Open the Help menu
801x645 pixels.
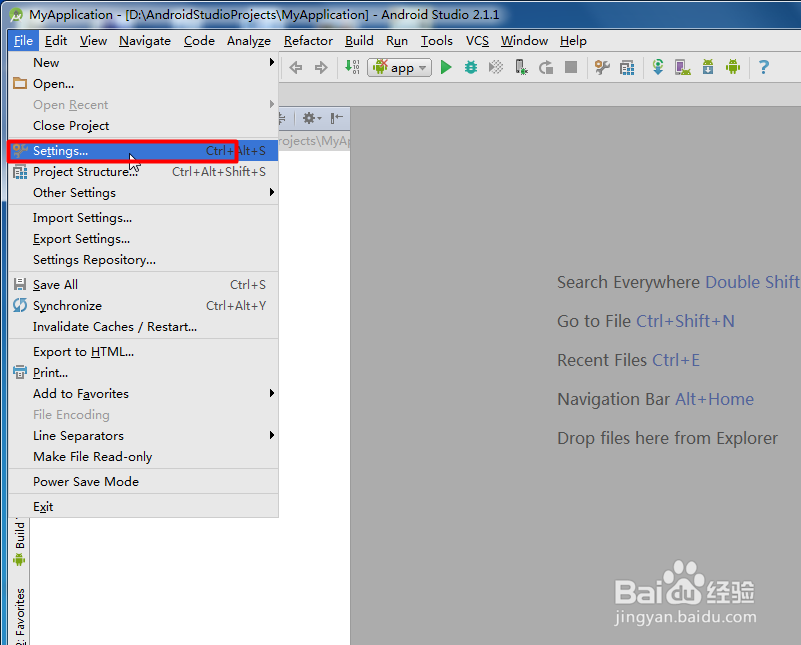573,40
